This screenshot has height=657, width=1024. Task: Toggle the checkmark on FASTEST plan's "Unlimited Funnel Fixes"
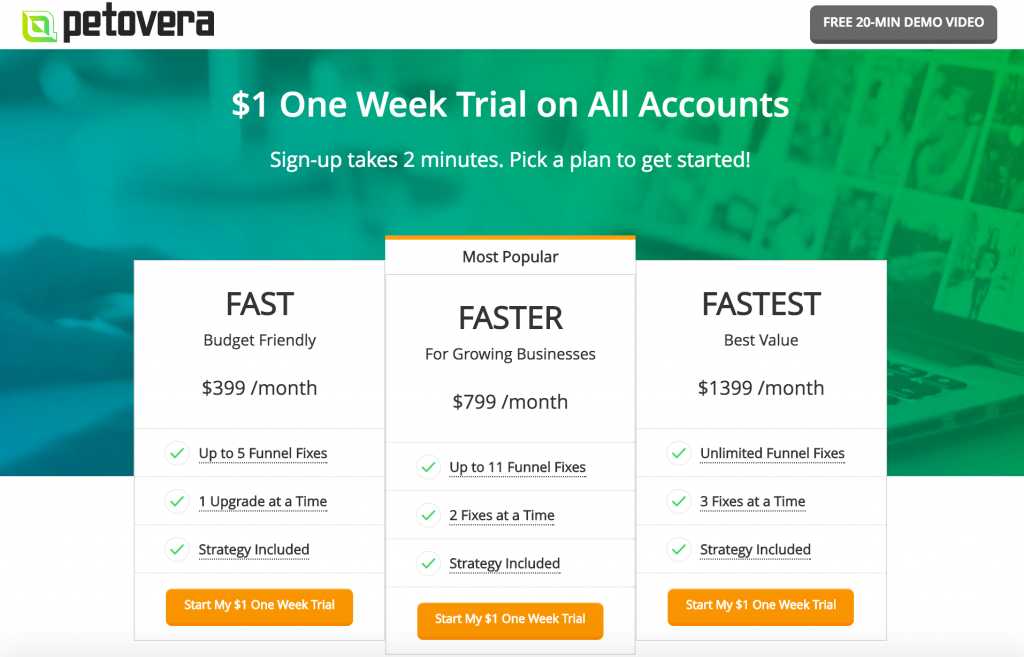[679, 453]
